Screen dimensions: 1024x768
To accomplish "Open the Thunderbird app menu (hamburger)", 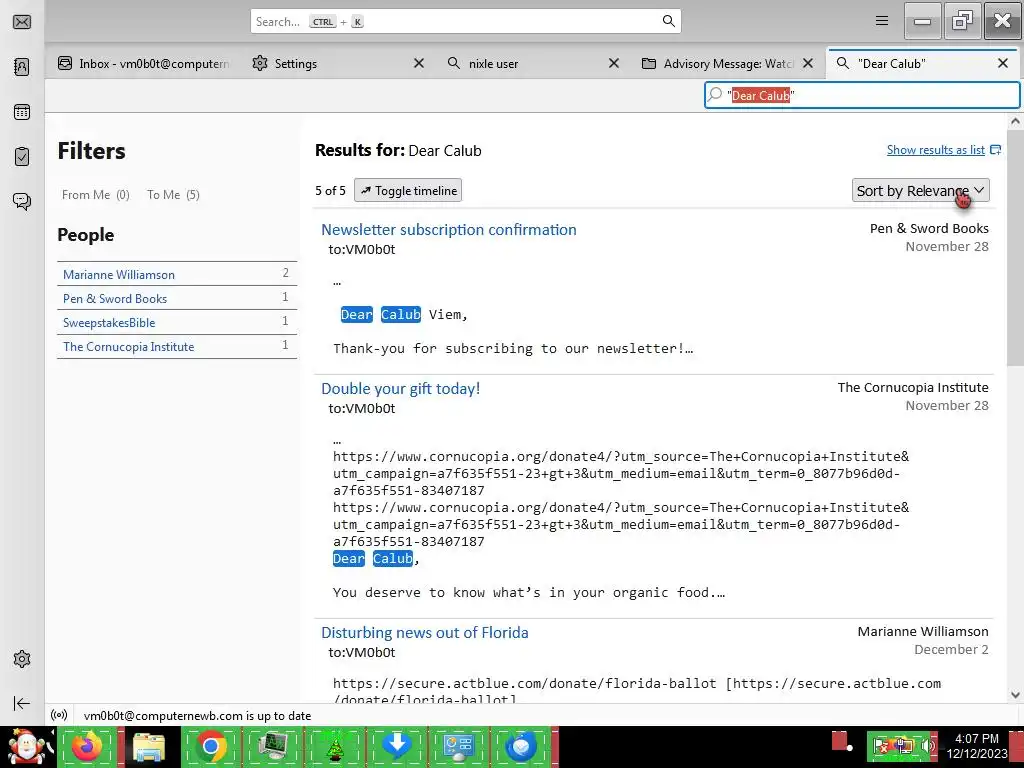I will 882,21.
